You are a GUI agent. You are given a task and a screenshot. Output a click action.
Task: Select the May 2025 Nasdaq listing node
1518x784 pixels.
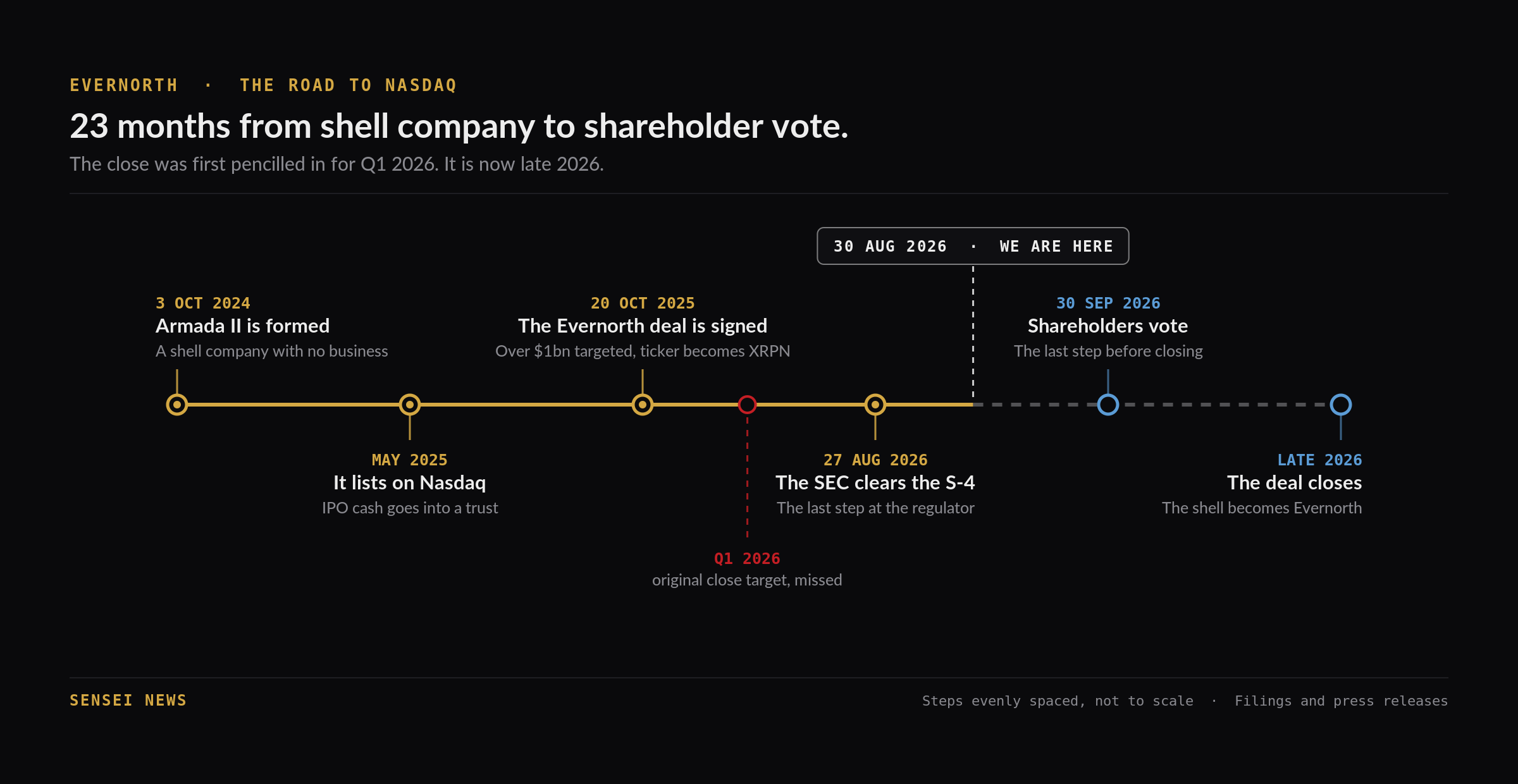coord(410,405)
